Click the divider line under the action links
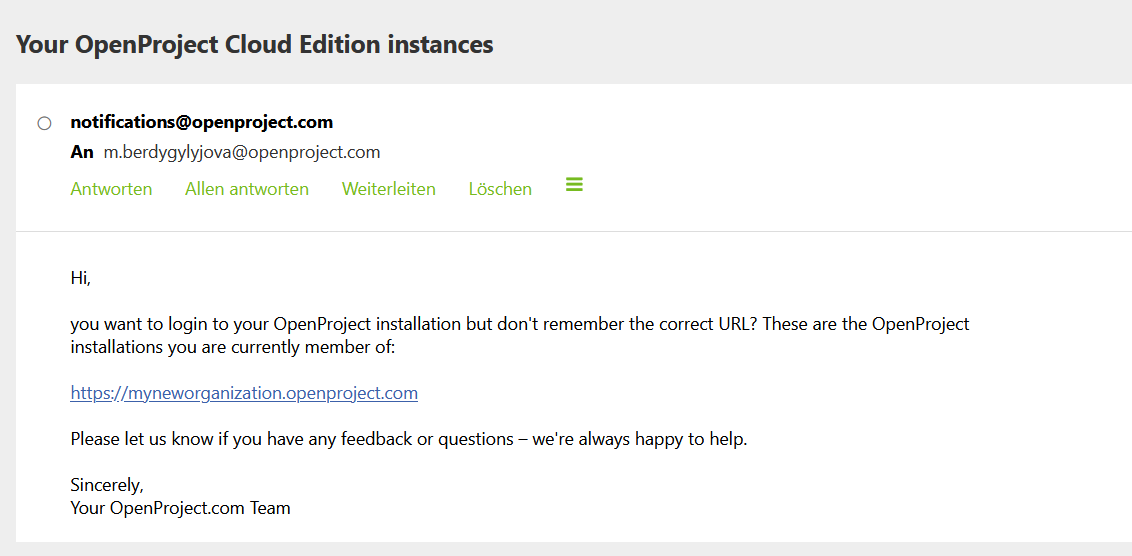Image resolution: width=1132 pixels, height=556 pixels. click(573, 231)
